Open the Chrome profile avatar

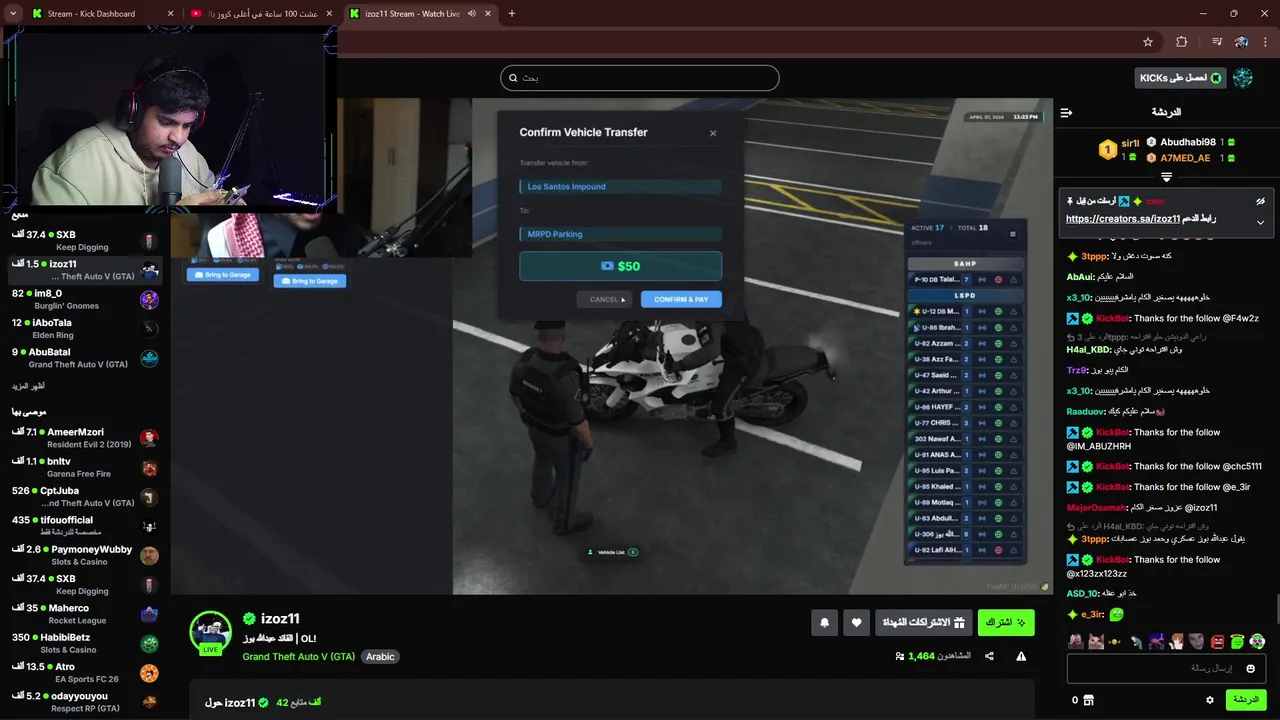1241,42
